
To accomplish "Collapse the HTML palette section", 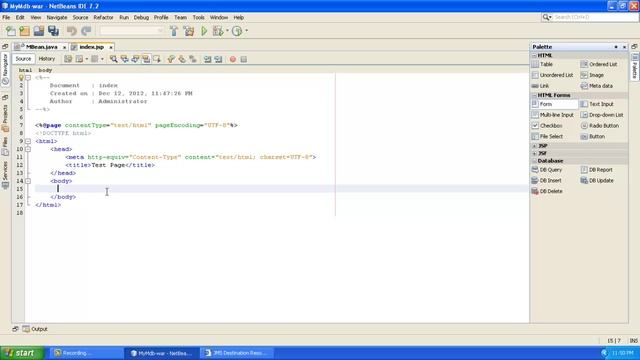I will click(534, 55).
